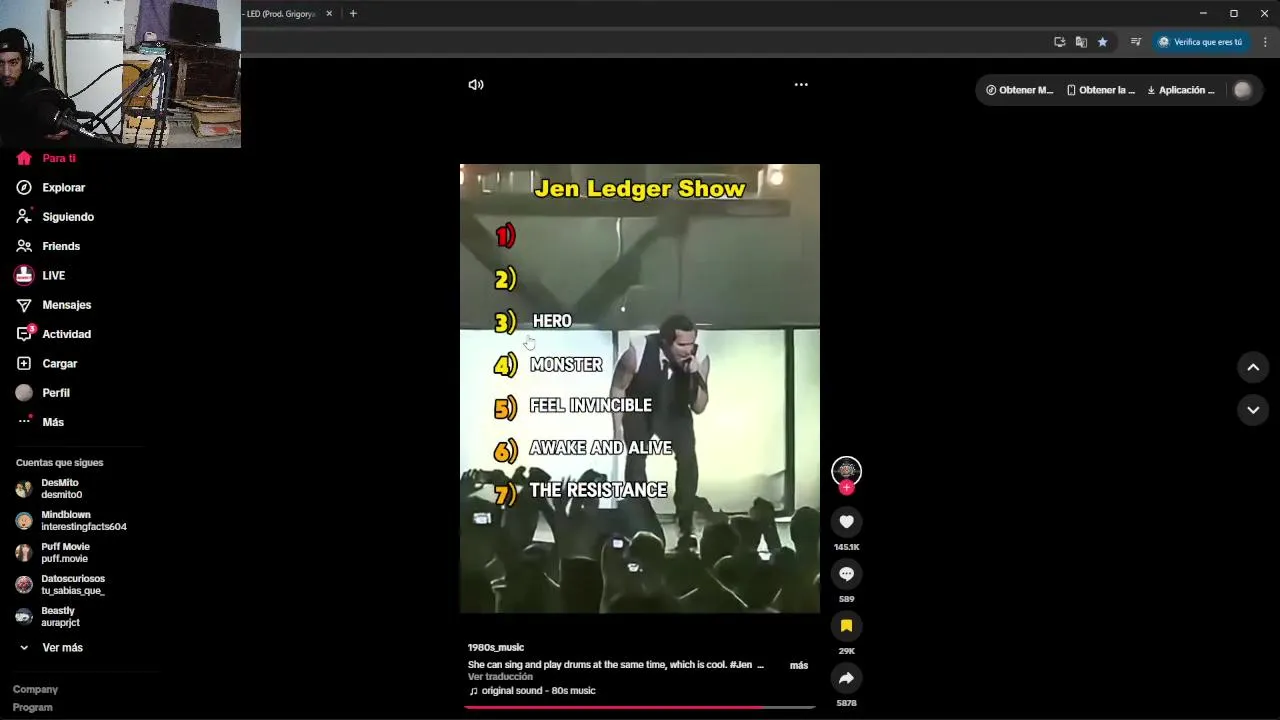1280x720 pixels.
Task: Like the video with heart icon
Action: click(846, 522)
